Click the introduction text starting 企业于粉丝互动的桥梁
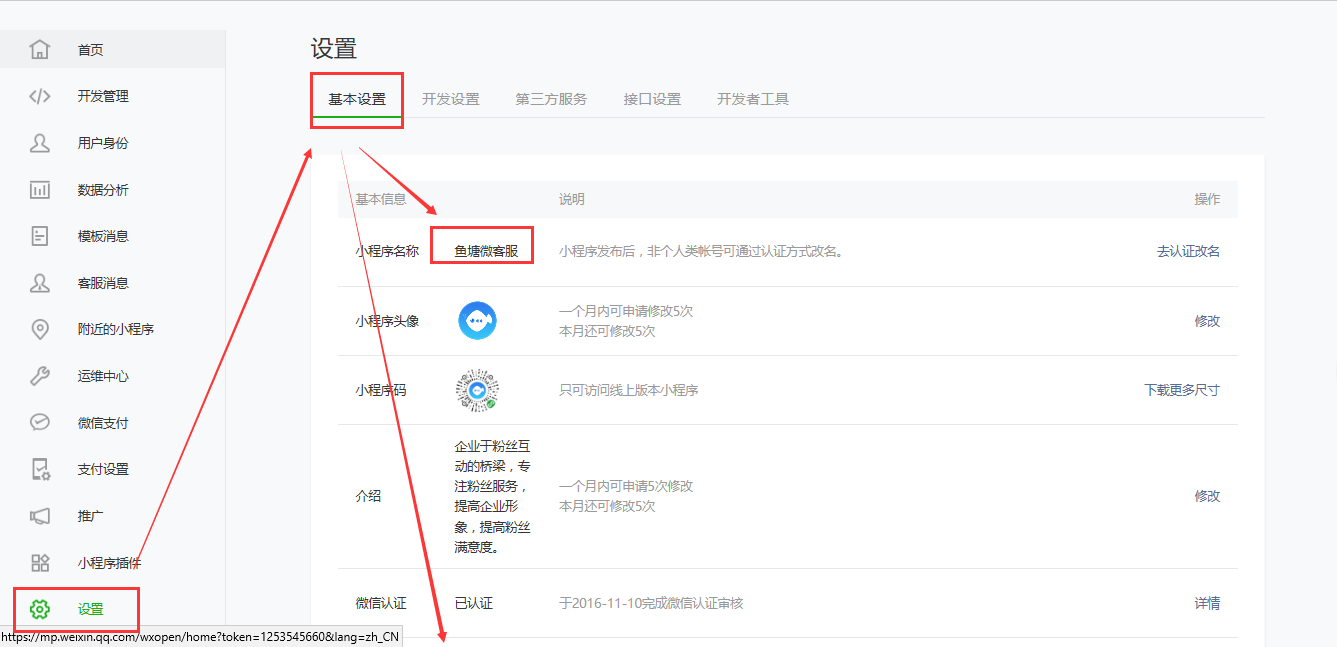Viewport: 1337px width, 647px height. 492,496
